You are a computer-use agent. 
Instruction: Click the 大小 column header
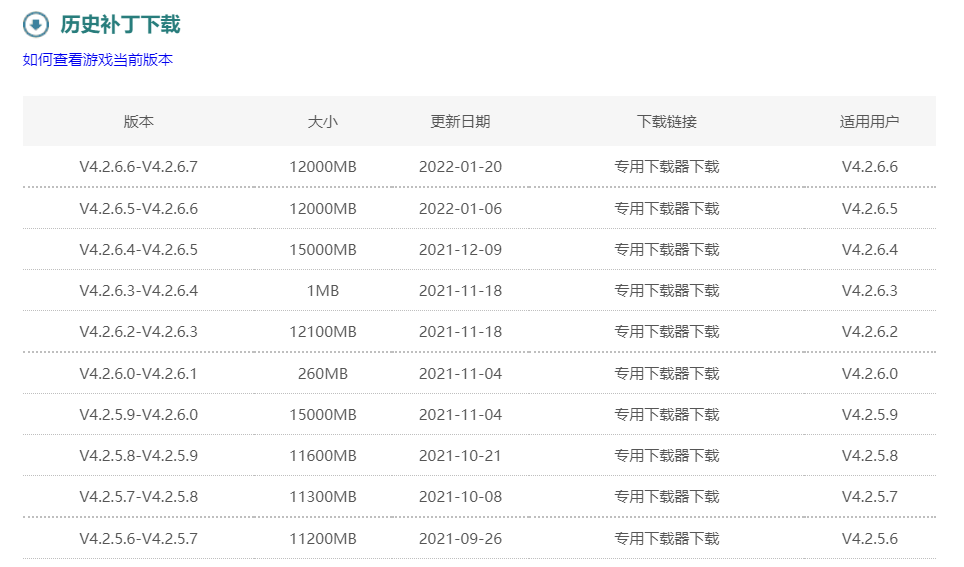(323, 122)
